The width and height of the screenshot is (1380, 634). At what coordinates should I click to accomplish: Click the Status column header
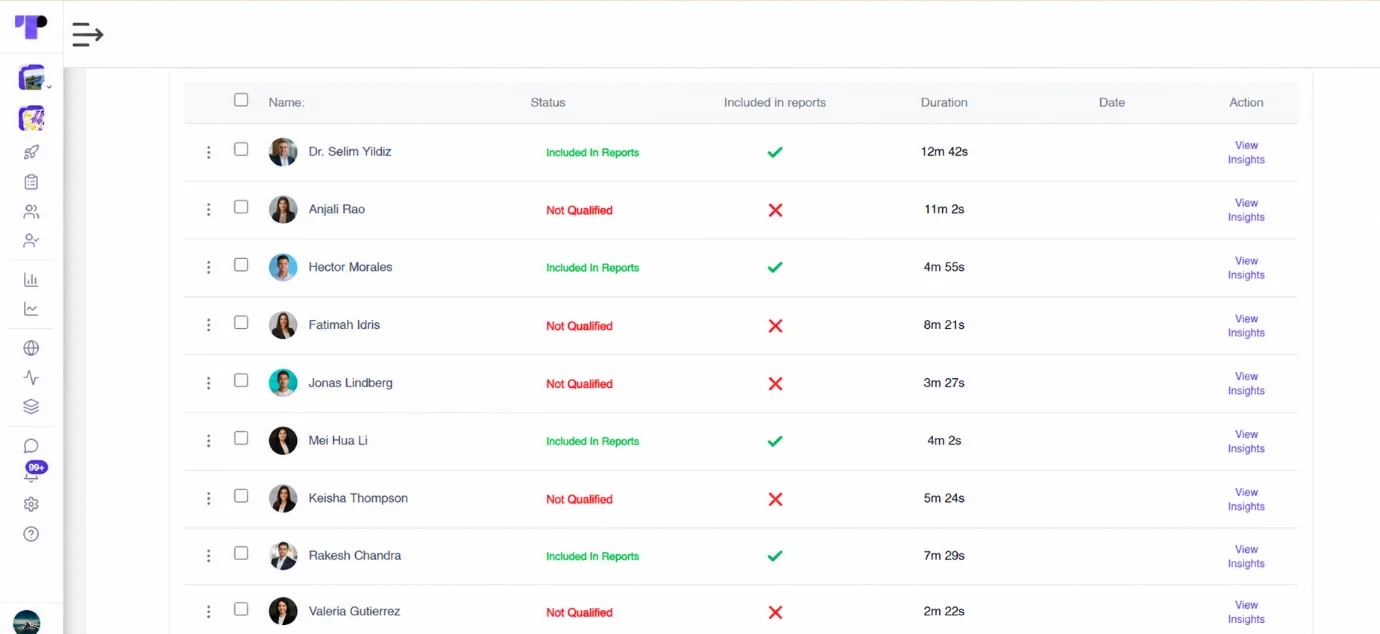coord(548,102)
